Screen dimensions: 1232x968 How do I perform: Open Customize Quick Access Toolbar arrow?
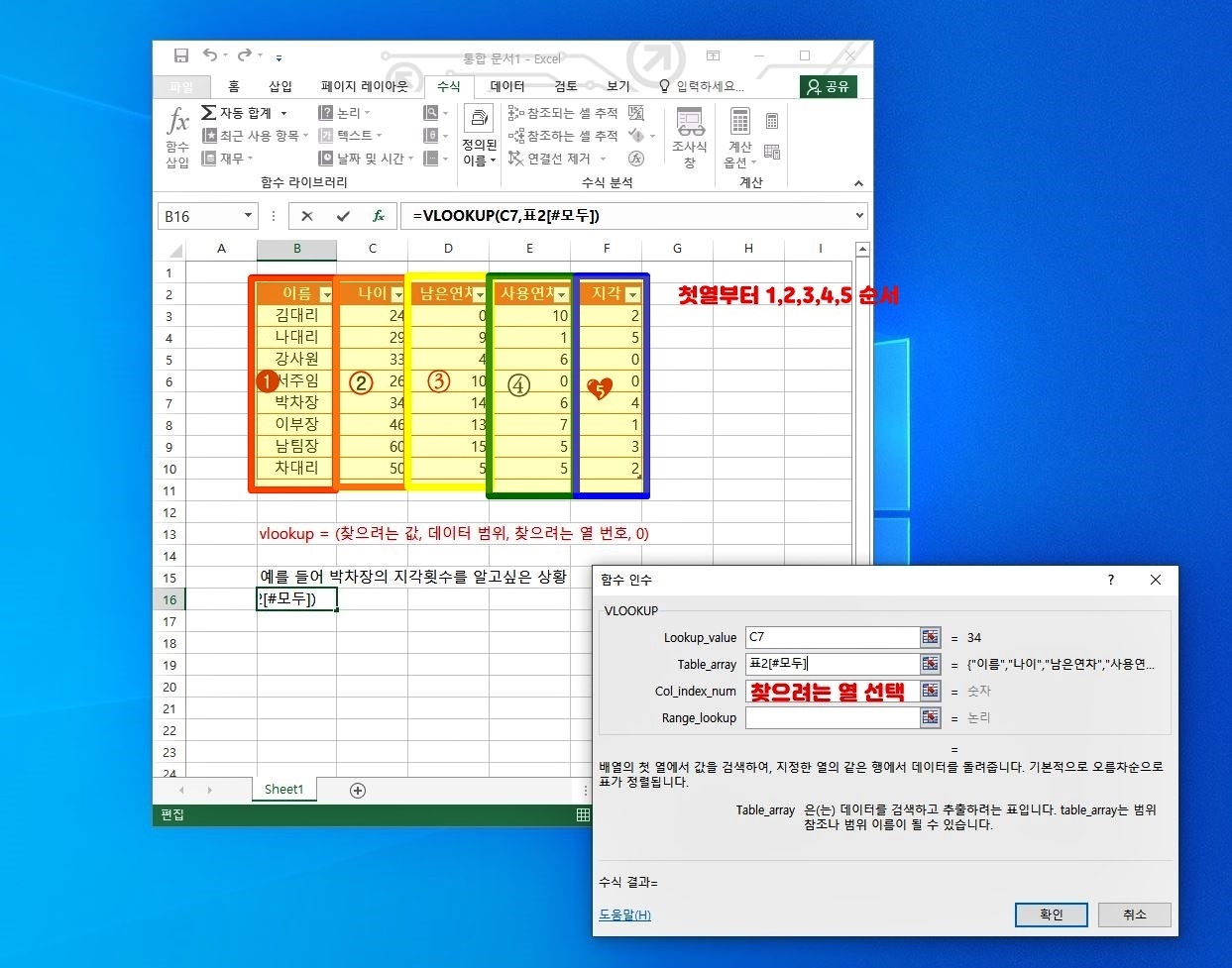(279, 58)
